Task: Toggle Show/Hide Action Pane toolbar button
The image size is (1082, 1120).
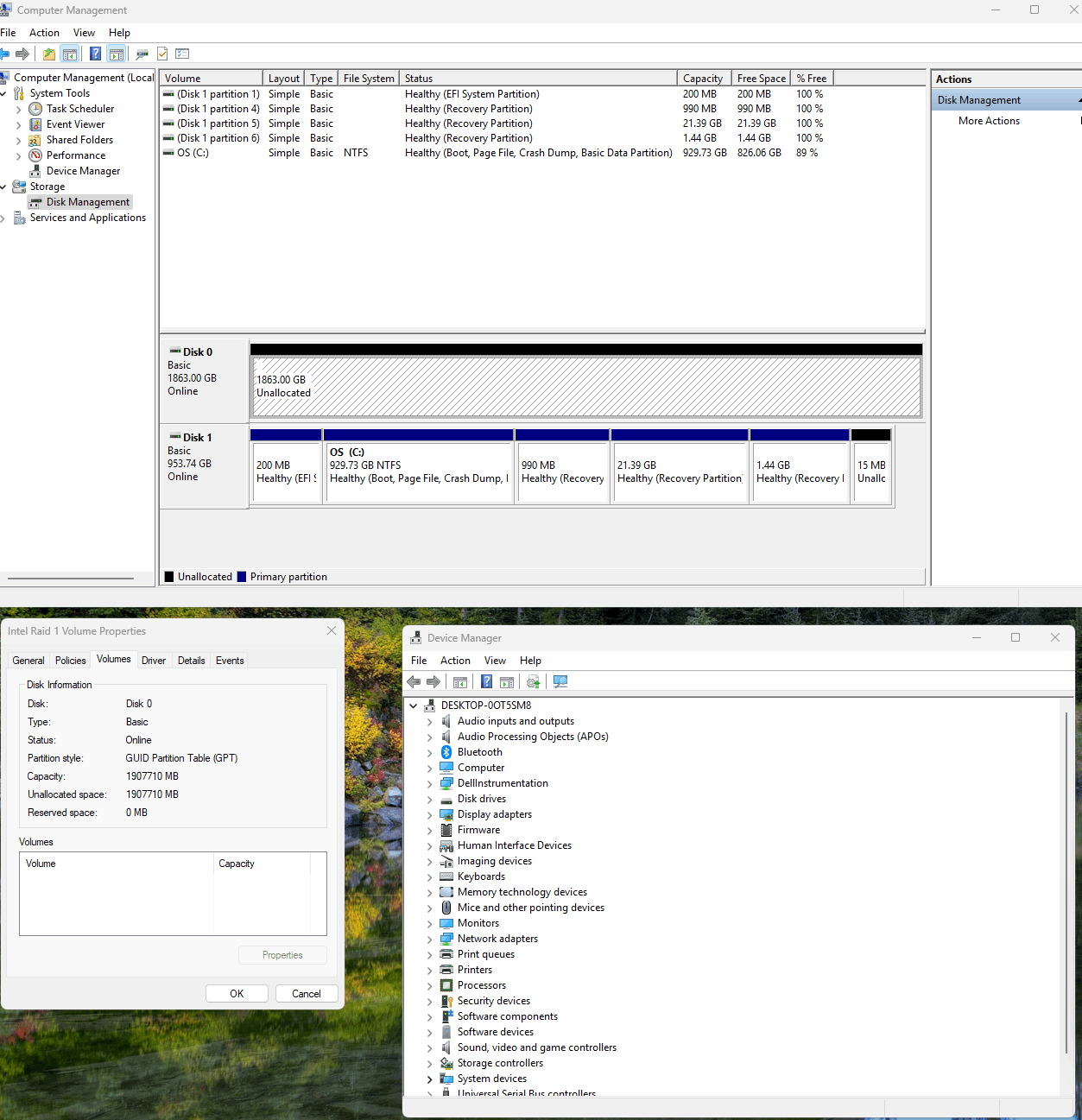Action: [117, 54]
